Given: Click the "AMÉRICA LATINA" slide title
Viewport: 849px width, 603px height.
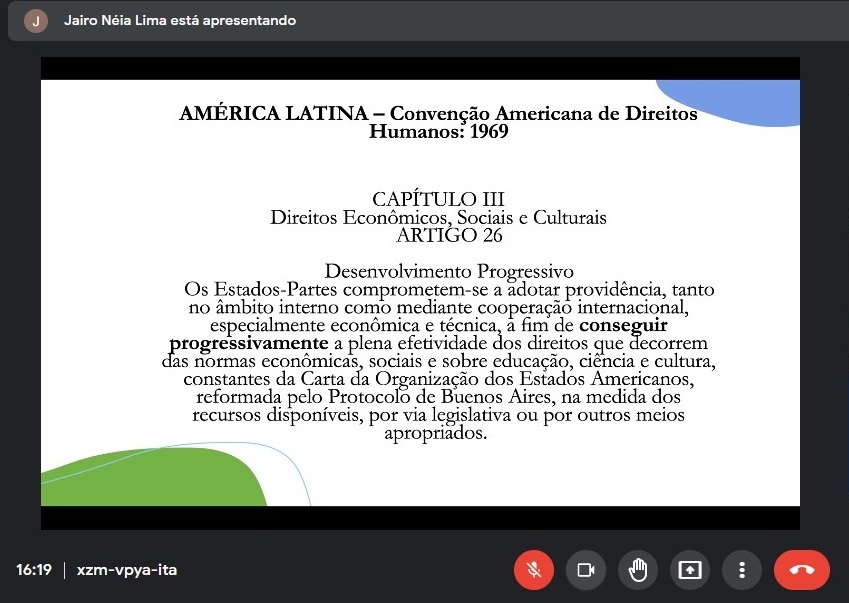Looking at the screenshot, I should [x=274, y=114].
